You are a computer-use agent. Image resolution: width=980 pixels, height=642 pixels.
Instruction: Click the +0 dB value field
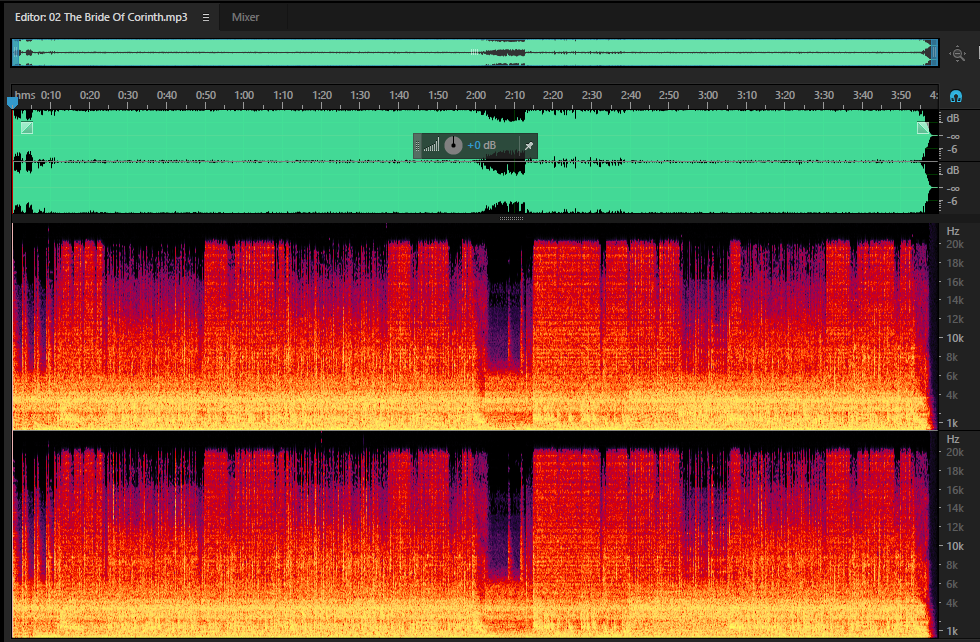(481, 146)
